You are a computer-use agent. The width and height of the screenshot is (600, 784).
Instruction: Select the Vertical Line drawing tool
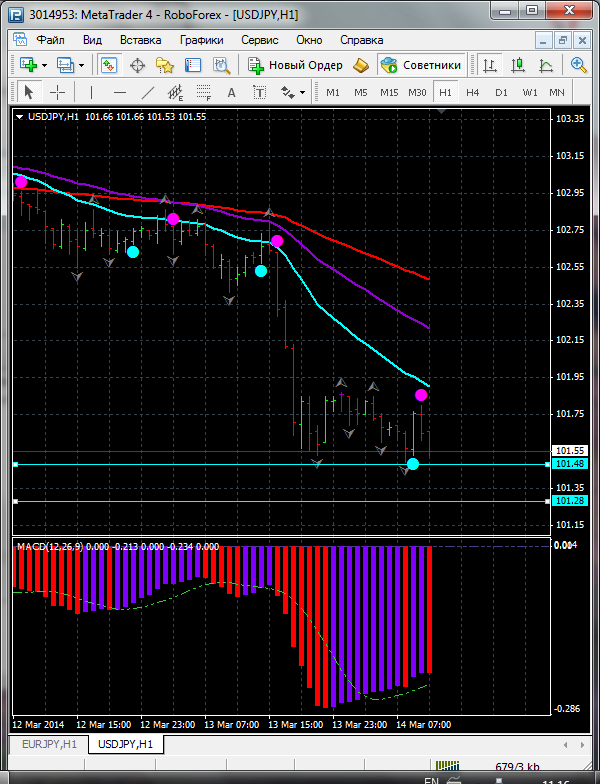point(91,92)
